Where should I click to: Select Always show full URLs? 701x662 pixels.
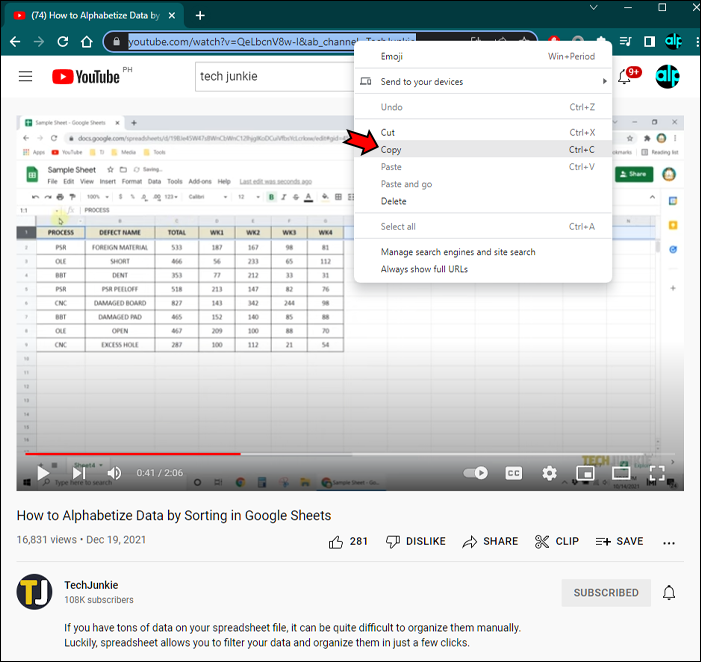[483, 269]
